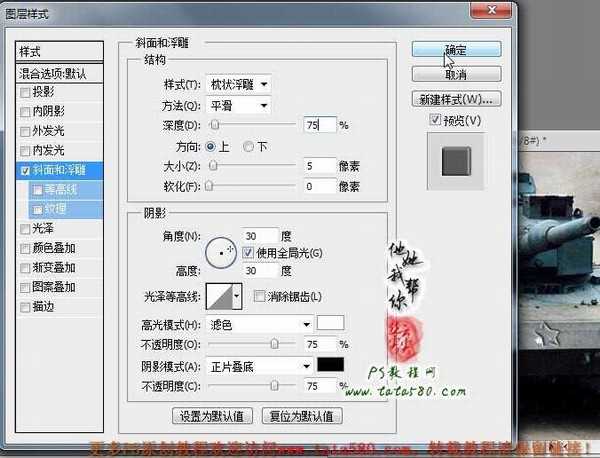Open the 方法 technique dropdown 平滑
This screenshot has width=600, height=458.
(238, 105)
